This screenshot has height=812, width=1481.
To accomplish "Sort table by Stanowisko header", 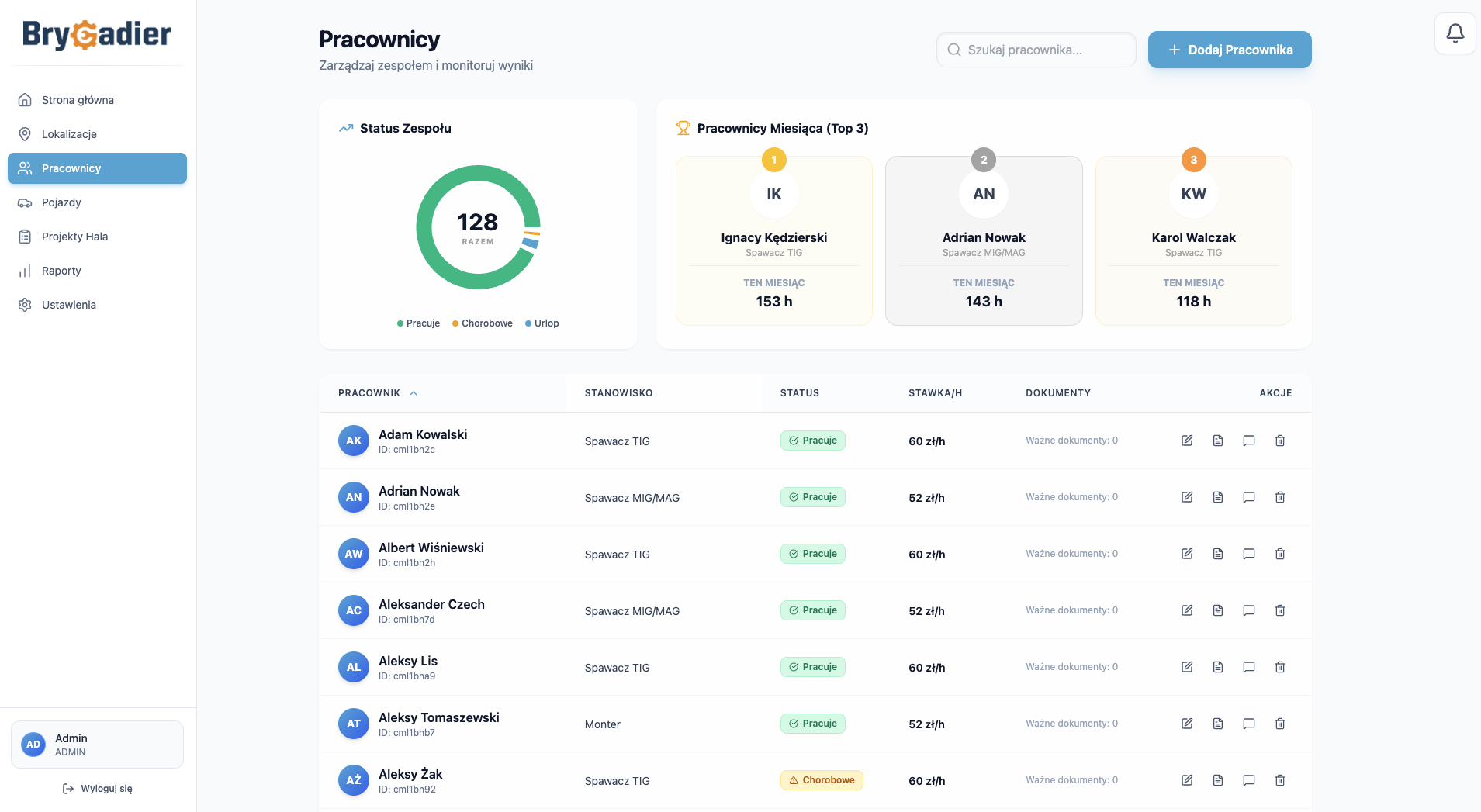I will pyautogui.click(x=618, y=393).
